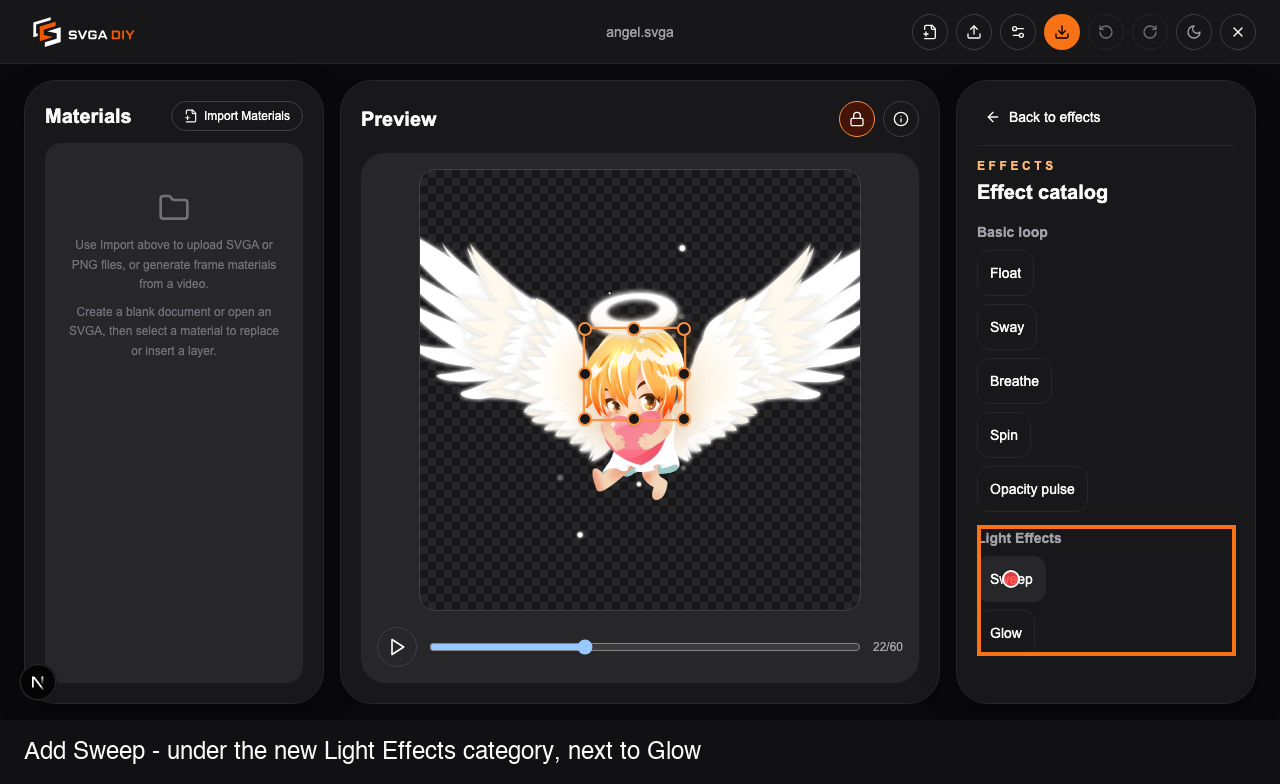Click the 22/60 frame counter
Viewport: 1280px width, 784px height.
coord(888,647)
